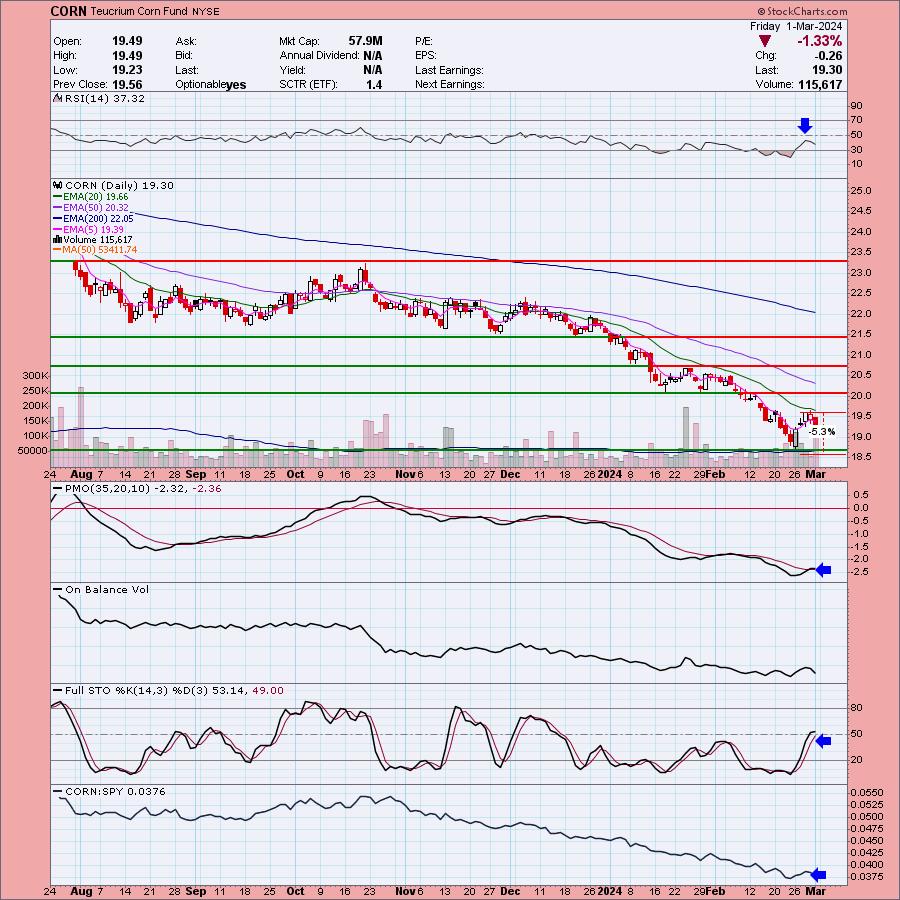Click the 90 RSI axis label
Image resolution: width=900 pixels, height=900 pixels.
856,106
